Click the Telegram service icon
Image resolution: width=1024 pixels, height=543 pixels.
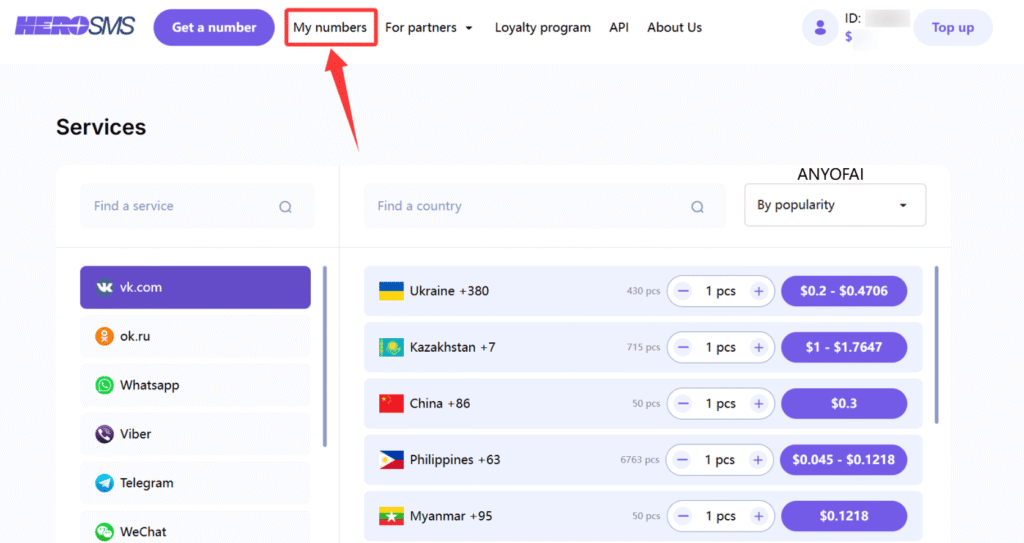pyautogui.click(x=104, y=483)
